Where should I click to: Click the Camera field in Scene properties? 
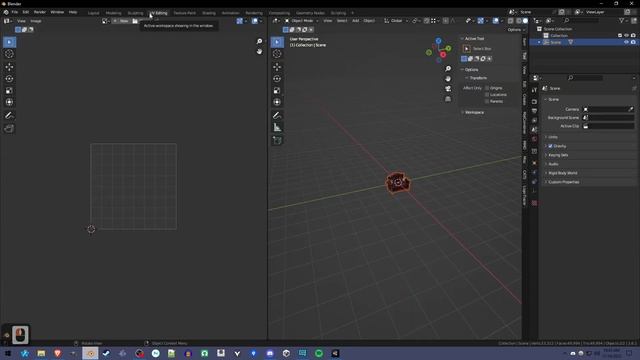point(608,109)
